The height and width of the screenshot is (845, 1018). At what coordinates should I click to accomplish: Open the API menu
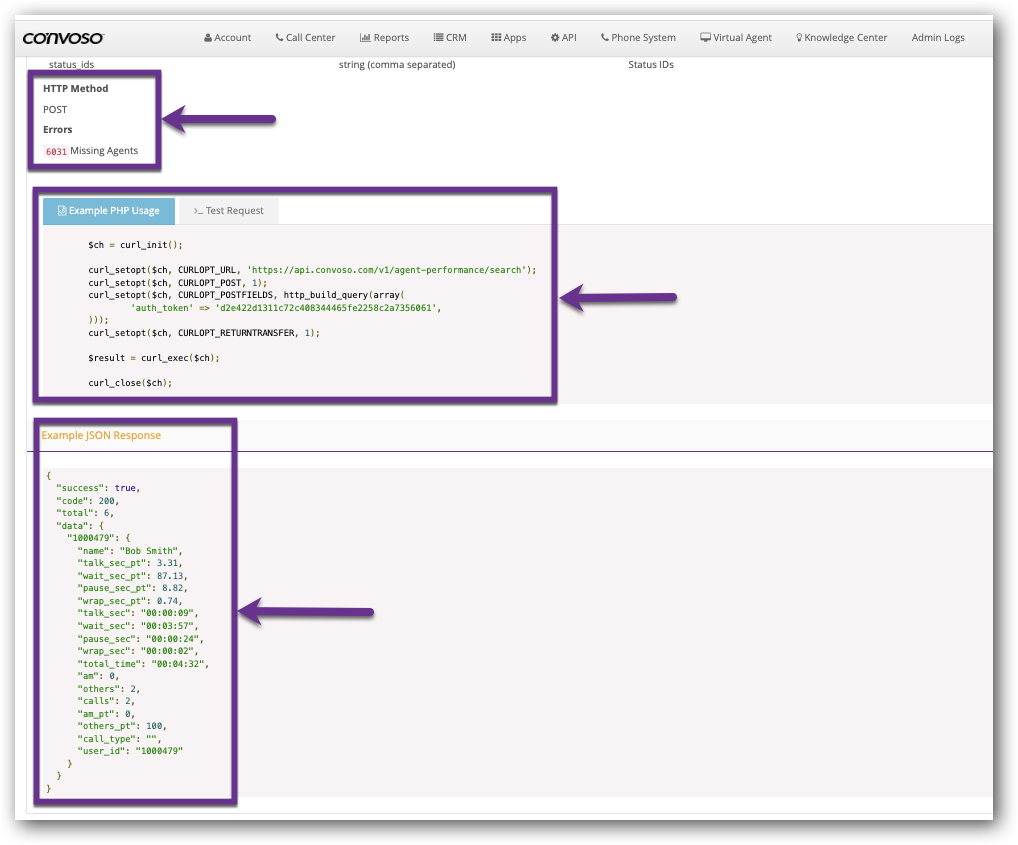[x=564, y=38]
